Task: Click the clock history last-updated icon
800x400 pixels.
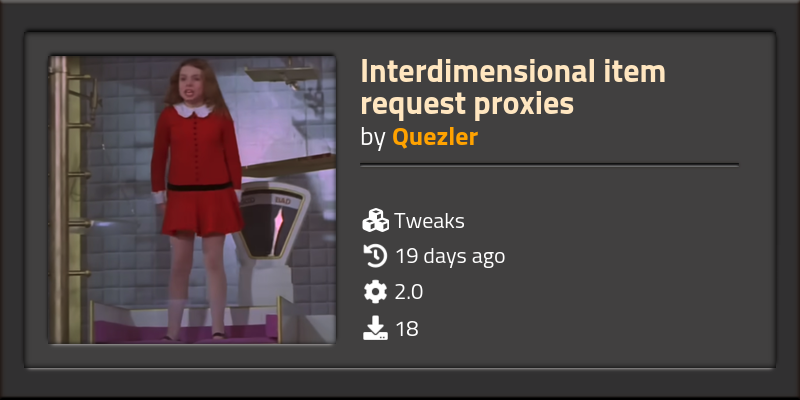Action: pos(376,256)
